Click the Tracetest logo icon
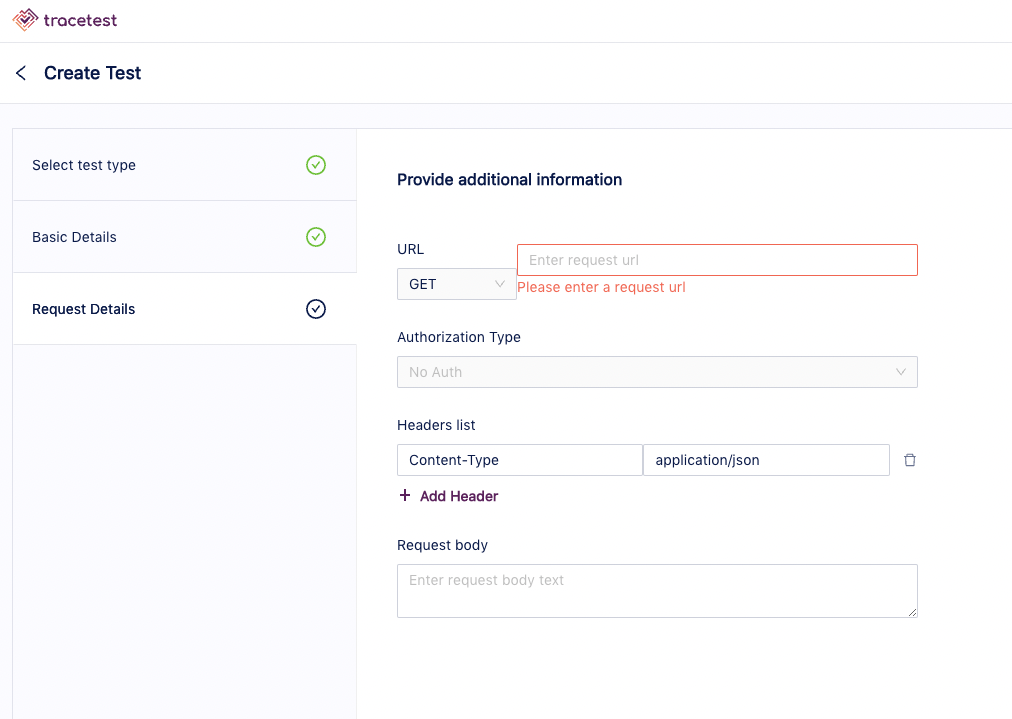 25,20
